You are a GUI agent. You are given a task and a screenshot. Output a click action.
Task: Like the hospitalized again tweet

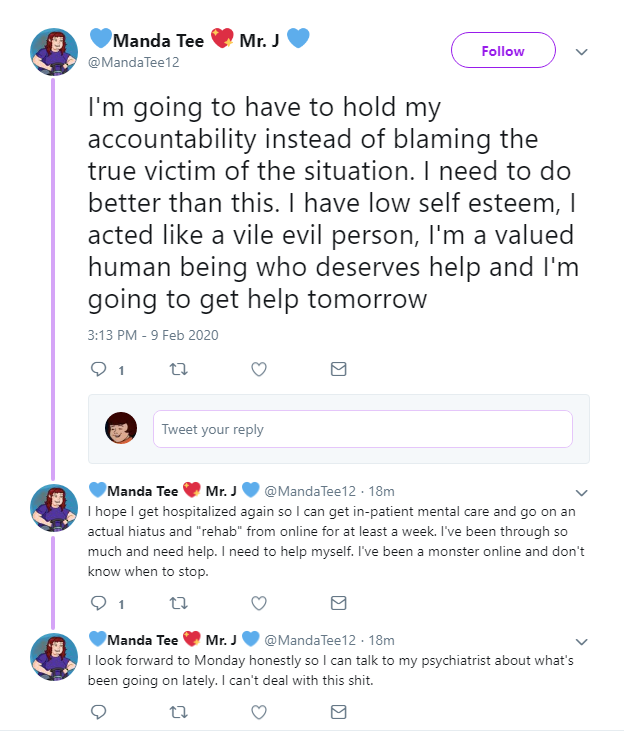coord(259,603)
